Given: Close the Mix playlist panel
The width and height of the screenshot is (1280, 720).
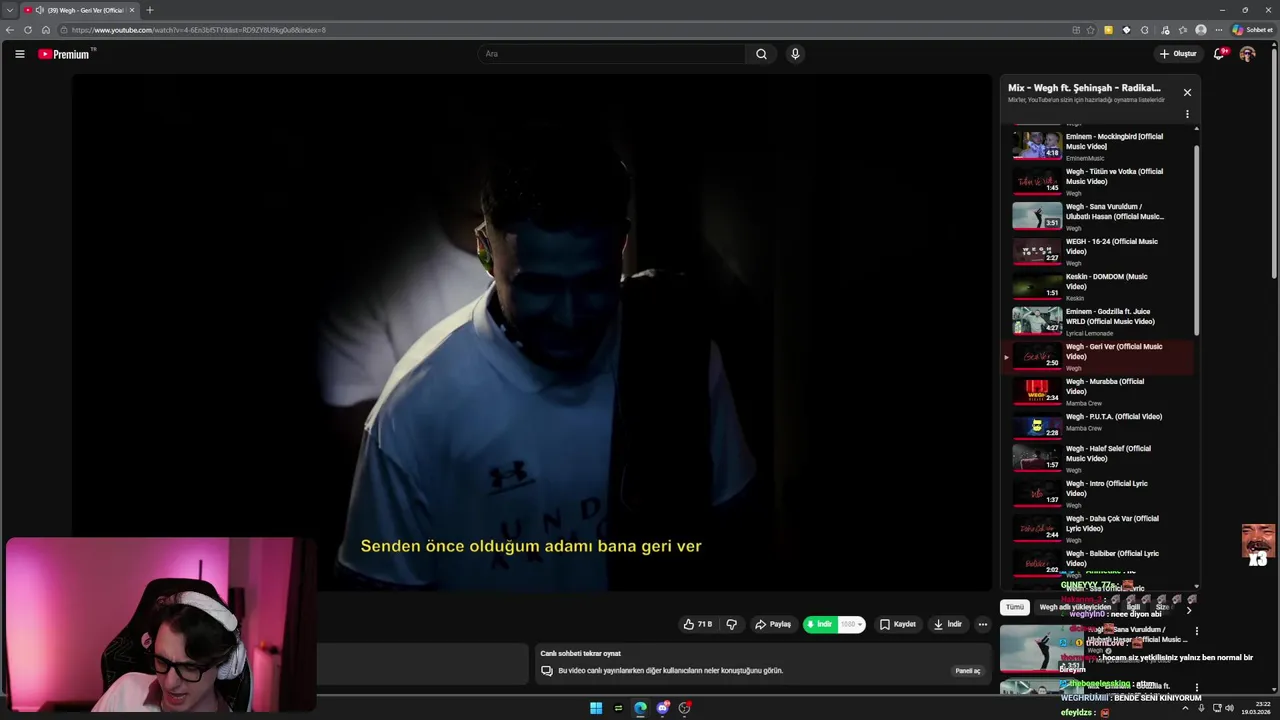Looking at the screenshot, I should [1187, 92].
